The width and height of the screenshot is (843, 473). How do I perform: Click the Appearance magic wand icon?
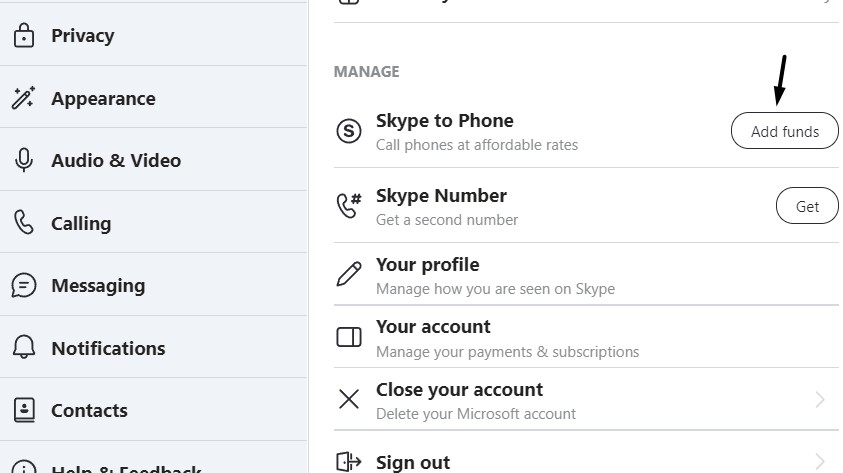pos(23,98)
